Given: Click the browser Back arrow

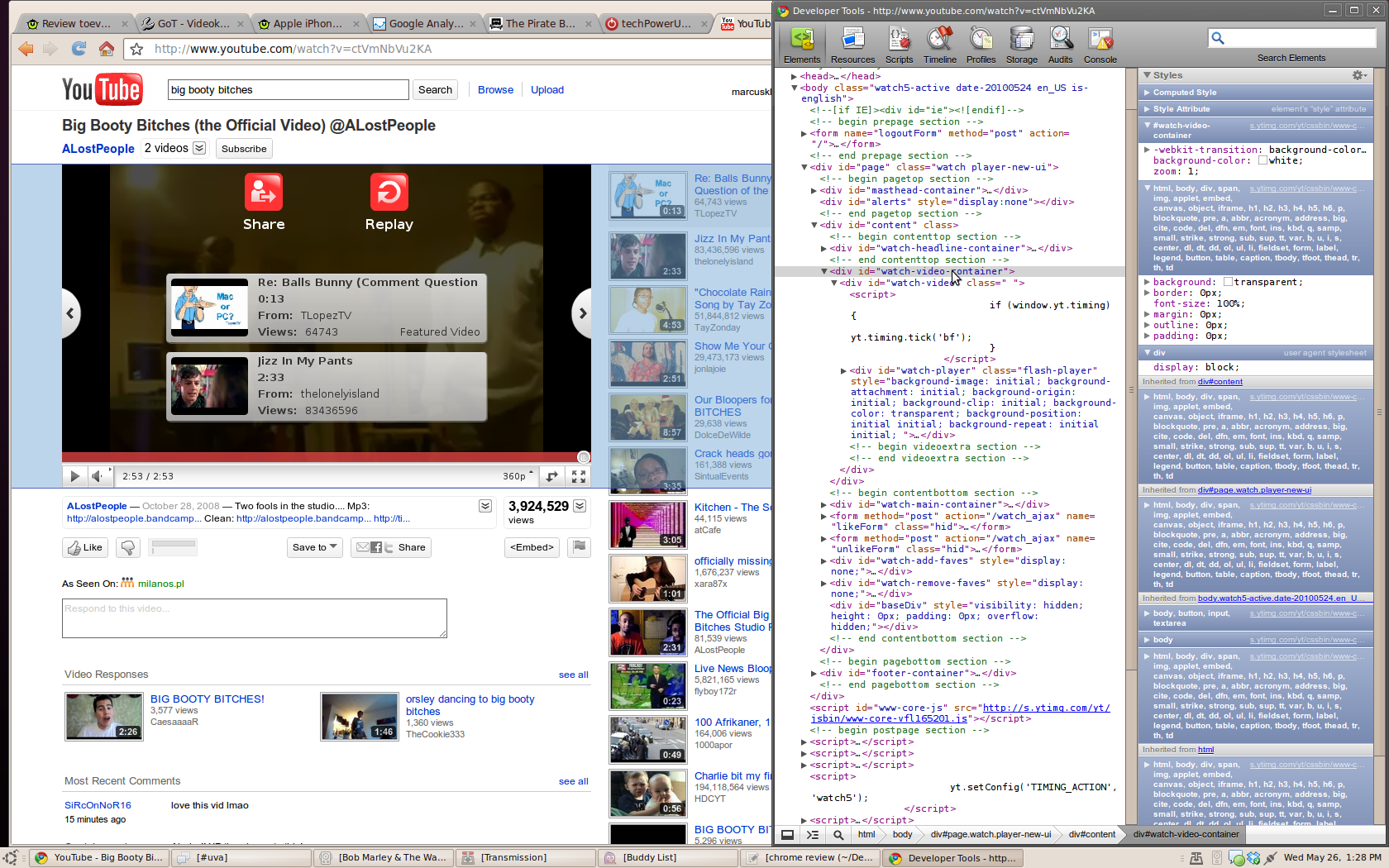Looking at the screenshot, I should coord(26,49).
